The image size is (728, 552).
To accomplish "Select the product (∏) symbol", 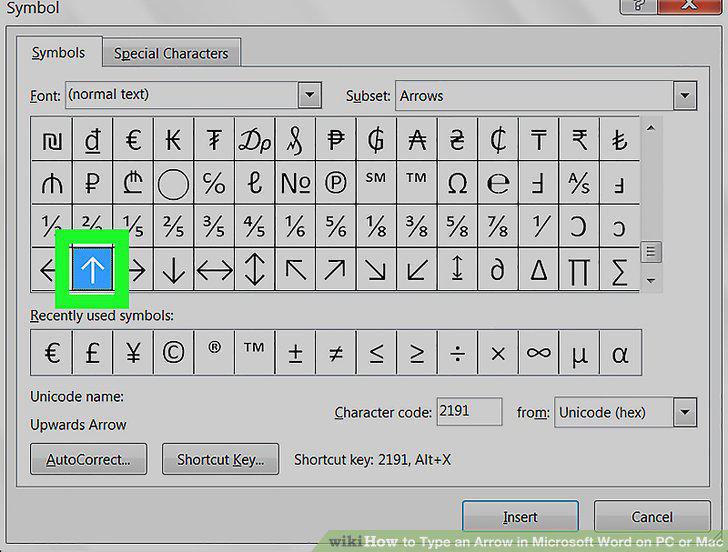I will click(579, 270).
